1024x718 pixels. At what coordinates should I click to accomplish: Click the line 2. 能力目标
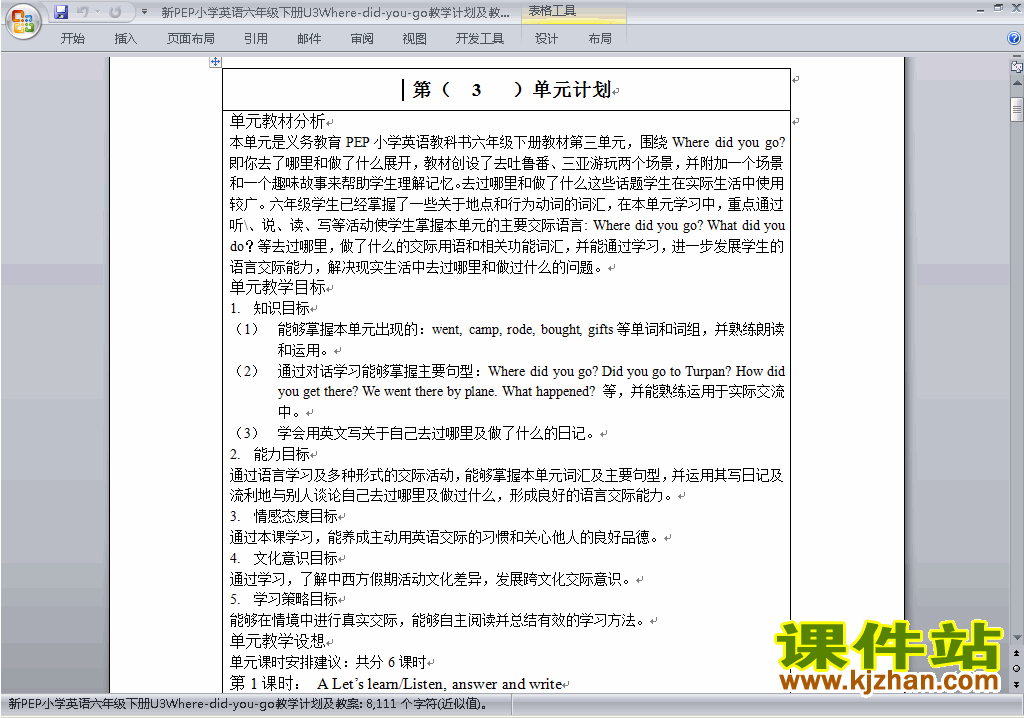point(270,454)
